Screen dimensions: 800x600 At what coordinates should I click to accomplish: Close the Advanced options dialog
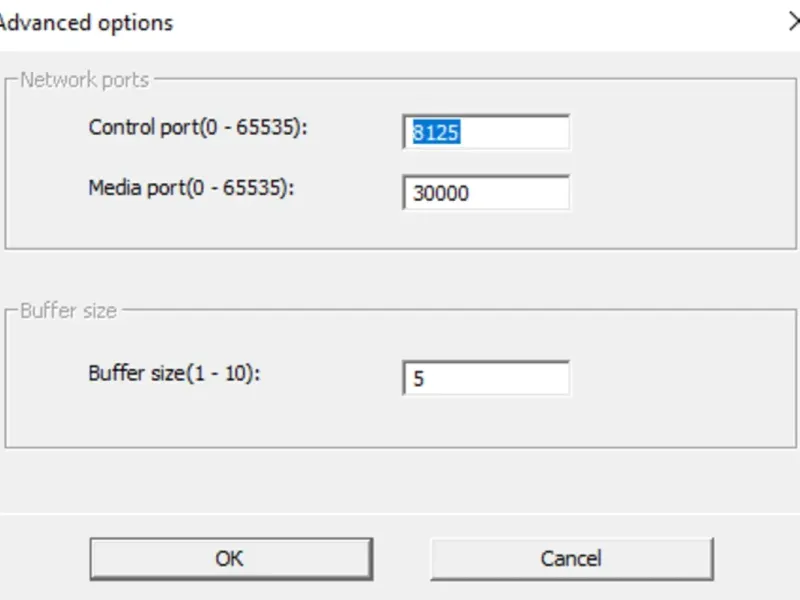795,22
